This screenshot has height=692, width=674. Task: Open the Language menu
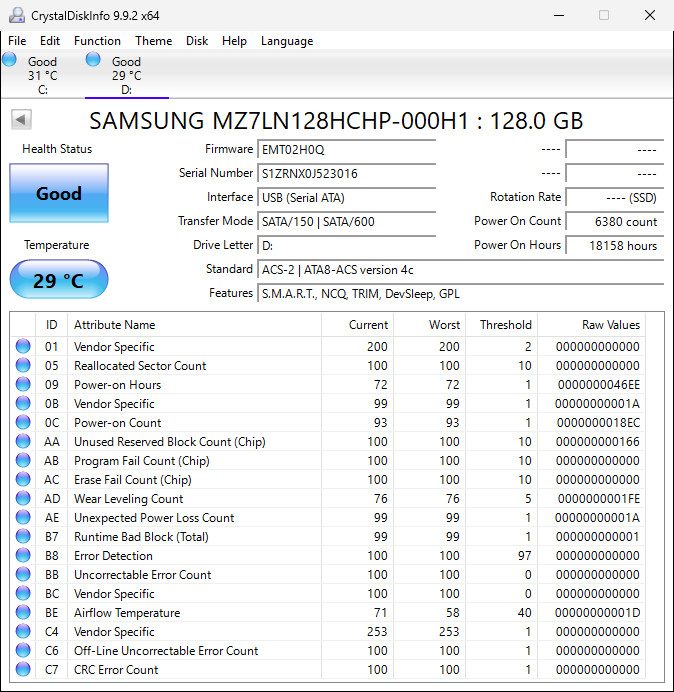(x=287, y=41)
